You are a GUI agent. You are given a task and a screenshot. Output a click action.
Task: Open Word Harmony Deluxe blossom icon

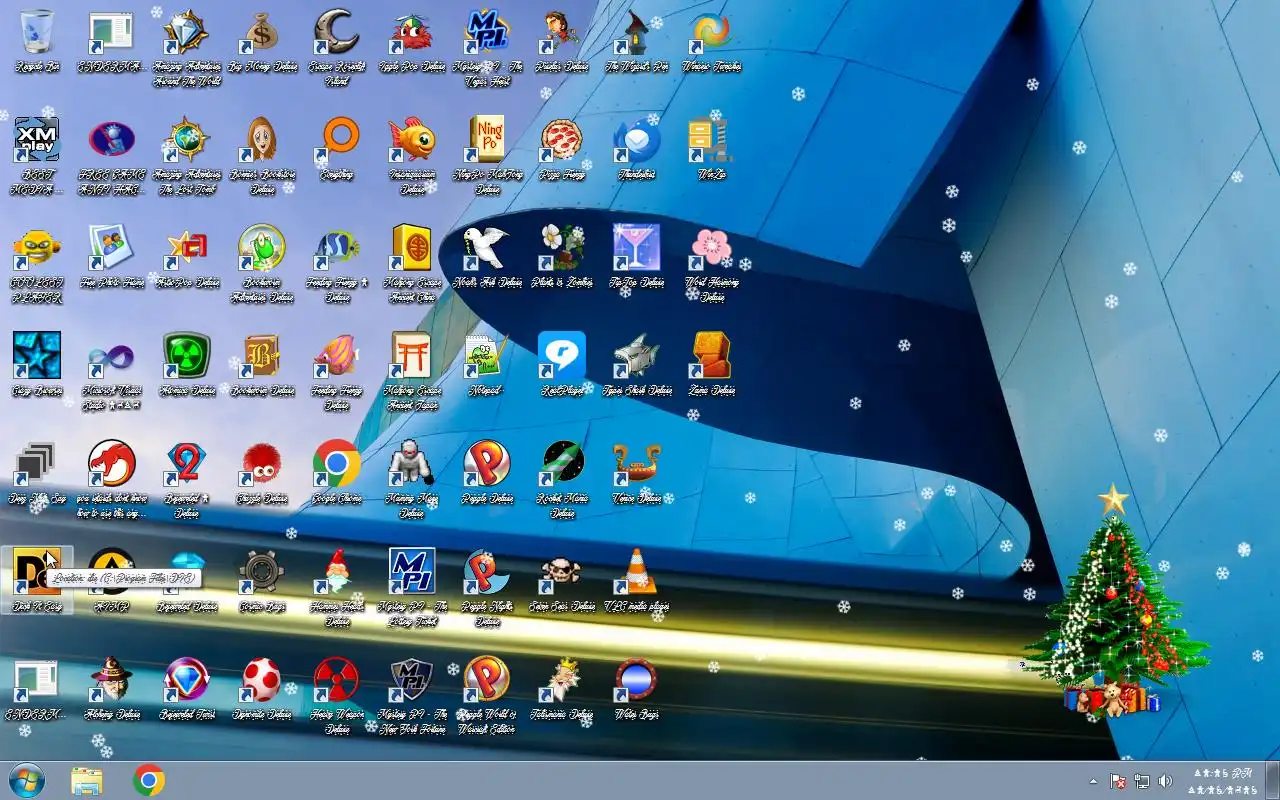click(711, 248)
